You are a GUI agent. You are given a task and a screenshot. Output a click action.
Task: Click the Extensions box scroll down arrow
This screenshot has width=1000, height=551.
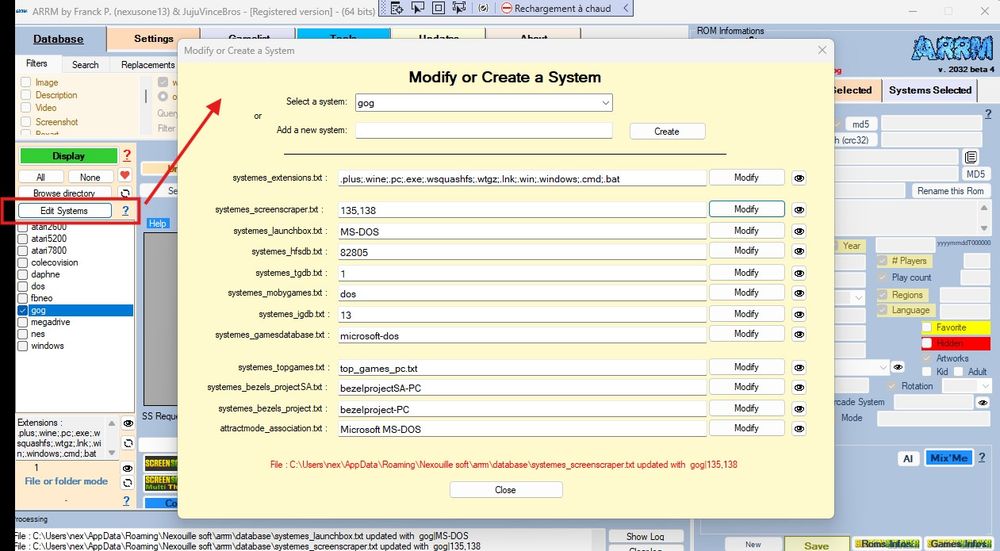click(112, 453)
